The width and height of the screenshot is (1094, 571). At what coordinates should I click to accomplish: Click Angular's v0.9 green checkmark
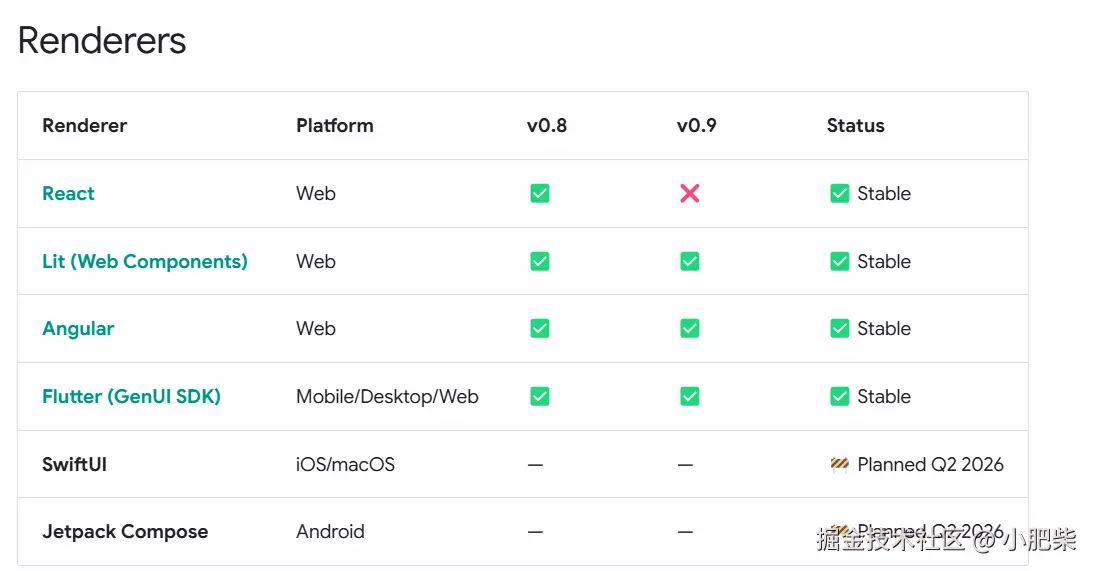click(689, 329)
